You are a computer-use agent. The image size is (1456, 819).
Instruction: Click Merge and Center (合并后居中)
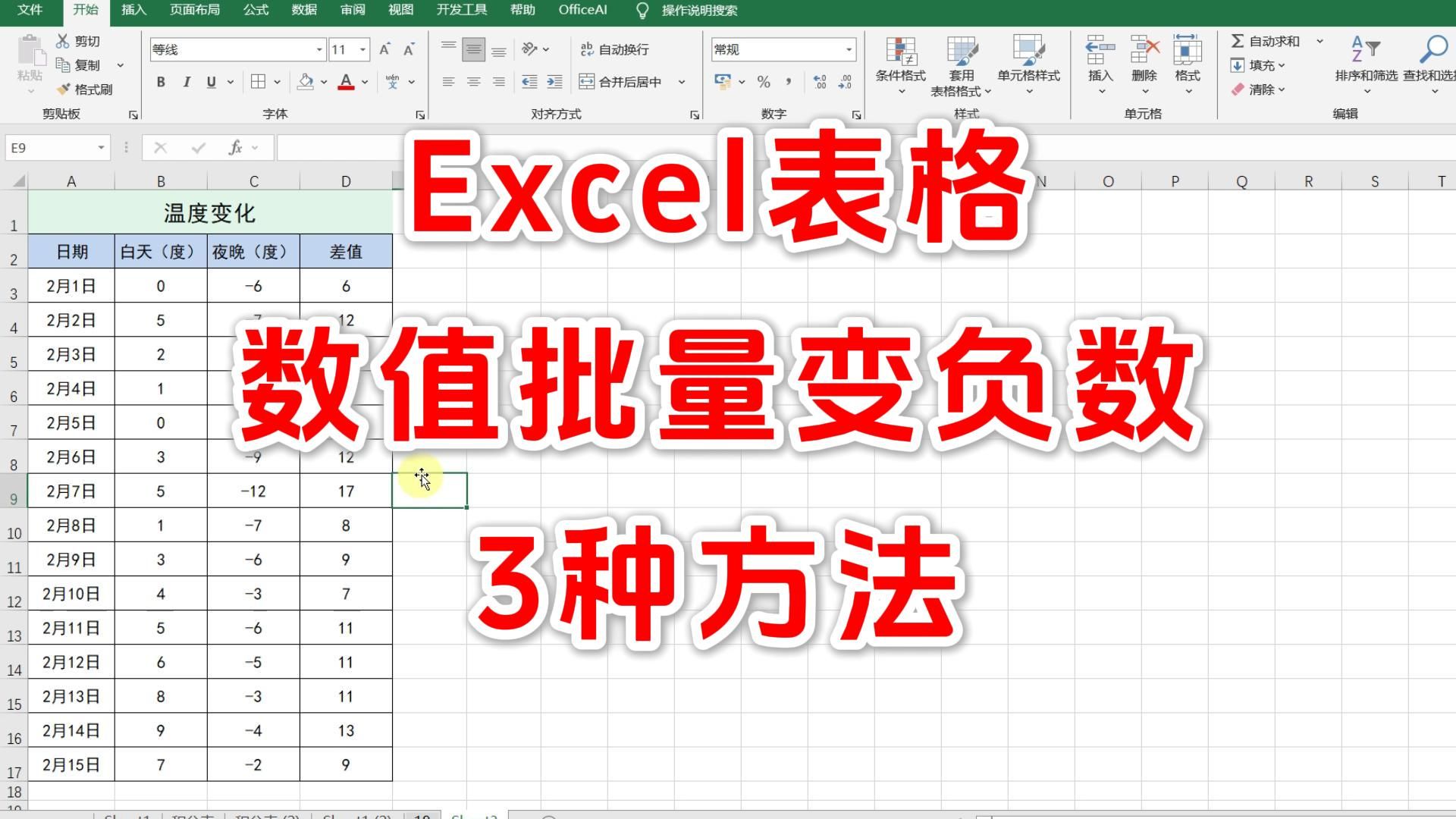click(x=620, y=82)
